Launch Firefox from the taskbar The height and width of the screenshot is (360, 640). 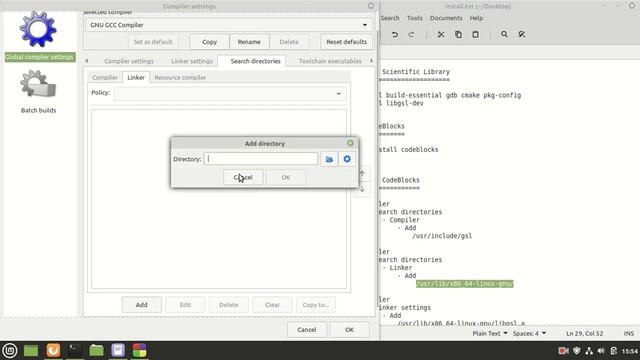(53, 350)
